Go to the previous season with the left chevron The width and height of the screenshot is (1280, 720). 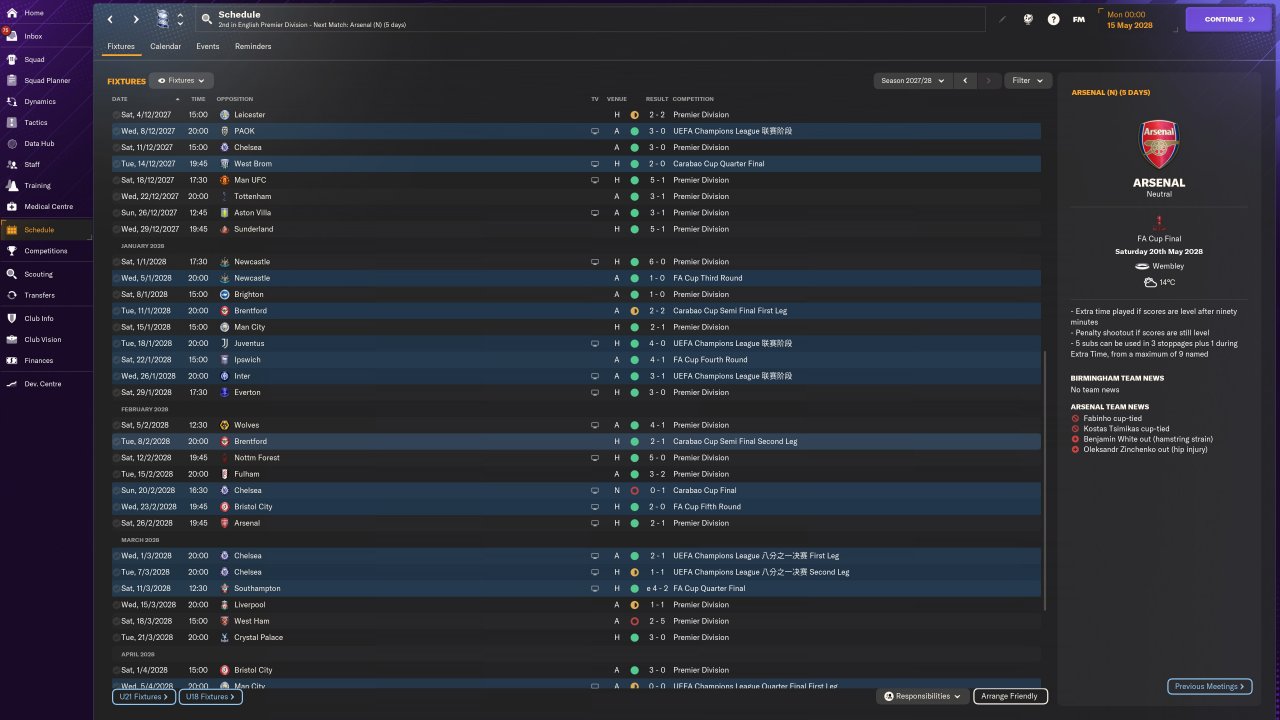(x=965, y=80)
